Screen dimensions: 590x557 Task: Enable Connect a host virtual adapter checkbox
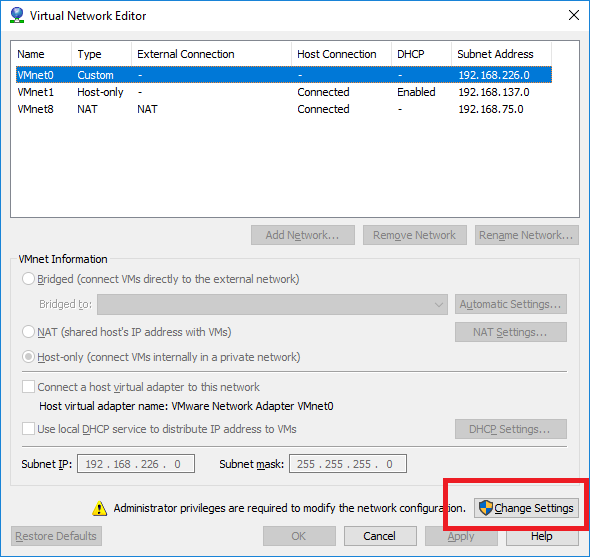tap(28, 387)
